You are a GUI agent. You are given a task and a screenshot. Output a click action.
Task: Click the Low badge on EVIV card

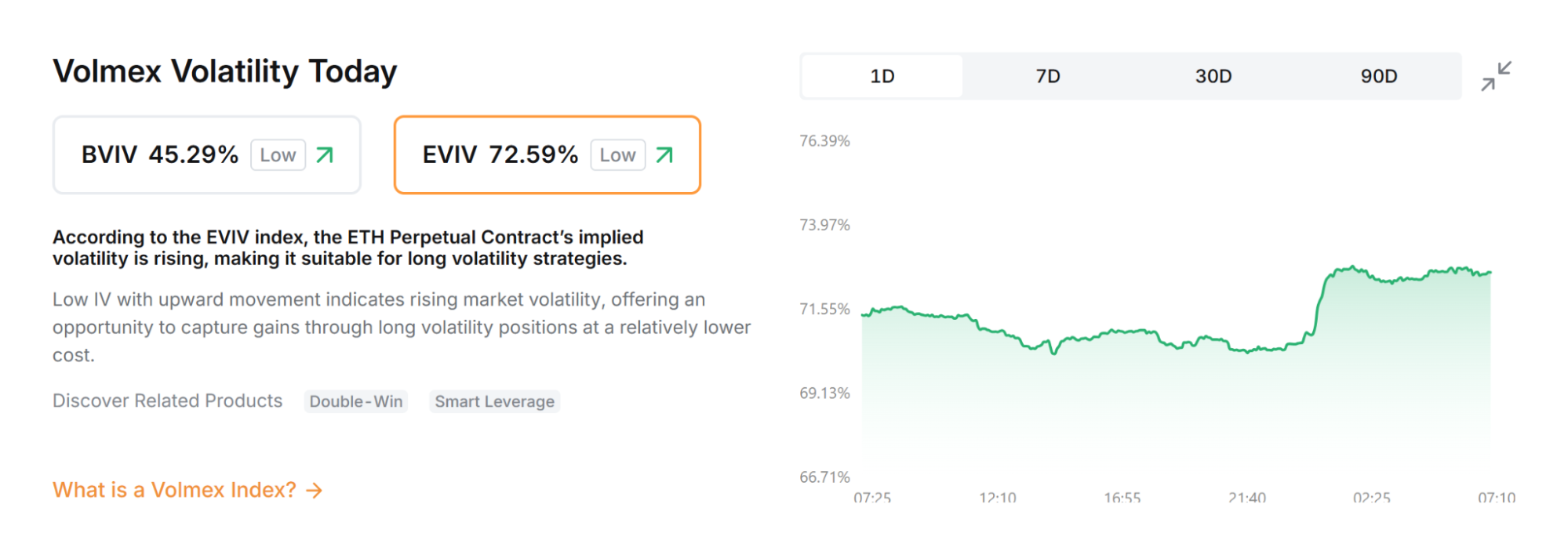[x=617, y=155]
